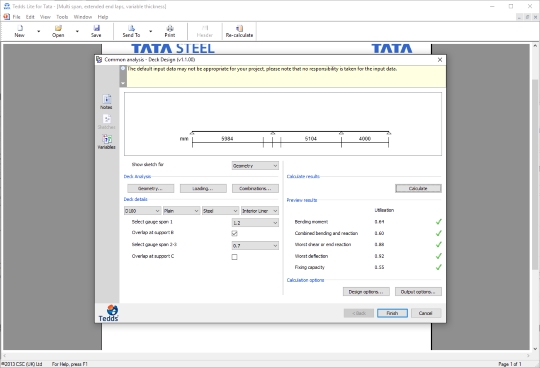Screen dimensions: 540x368
Task: Click the scroll-down arrow of document scrollbar
Action: tap(535, 349)
